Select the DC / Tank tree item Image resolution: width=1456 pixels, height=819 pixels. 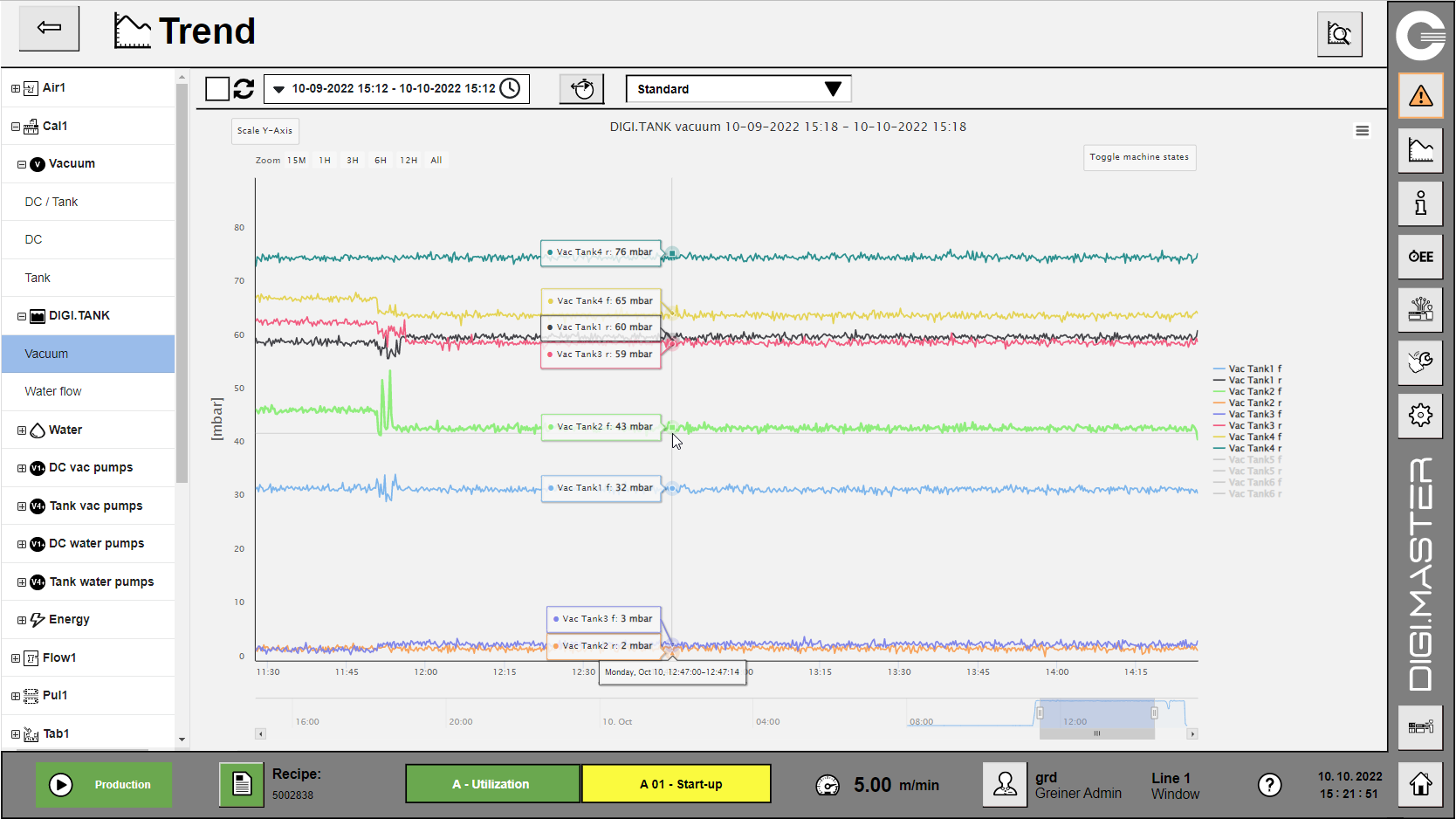88,202
